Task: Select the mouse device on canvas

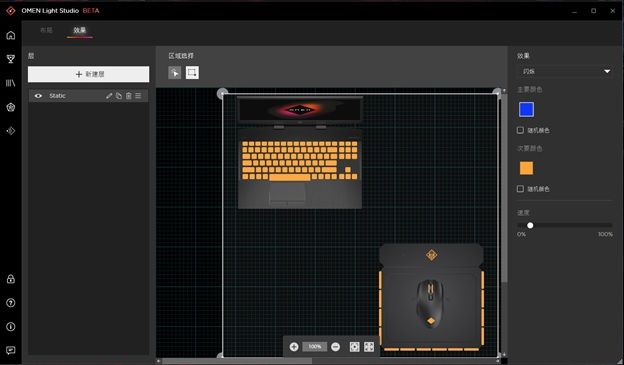Action: (x=430, y=303)
